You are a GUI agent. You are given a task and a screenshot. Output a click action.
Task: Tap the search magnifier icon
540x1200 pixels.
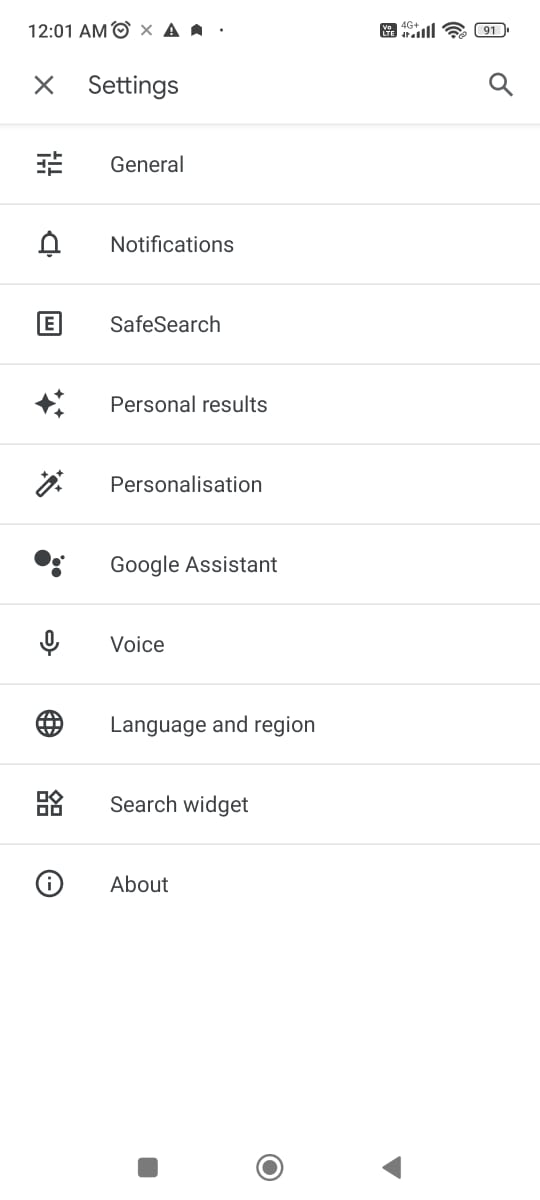tap(501, 85)
